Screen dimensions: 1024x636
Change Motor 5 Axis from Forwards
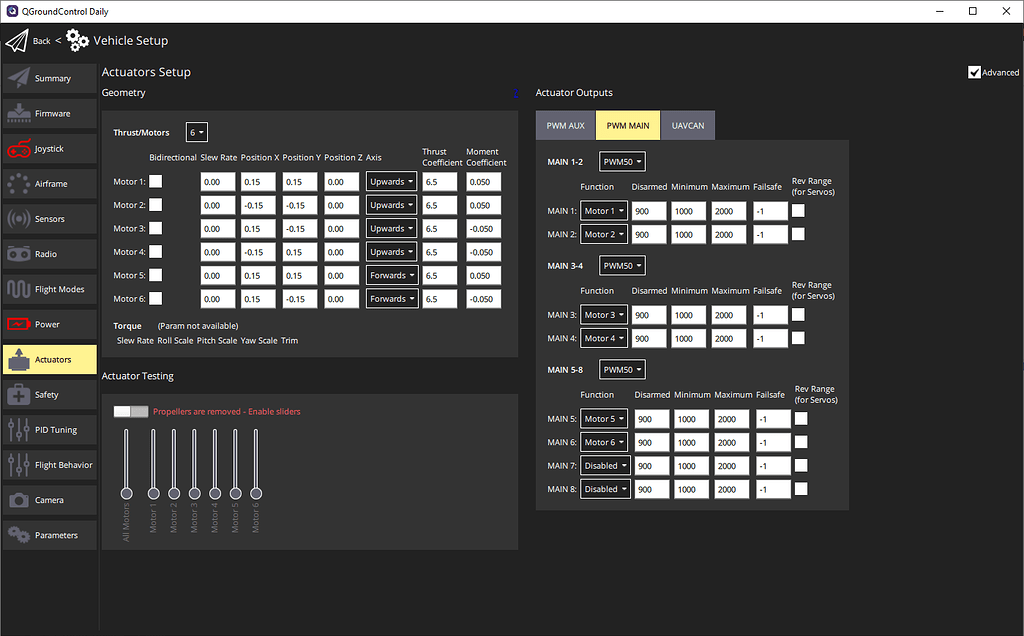pos(391,275)
